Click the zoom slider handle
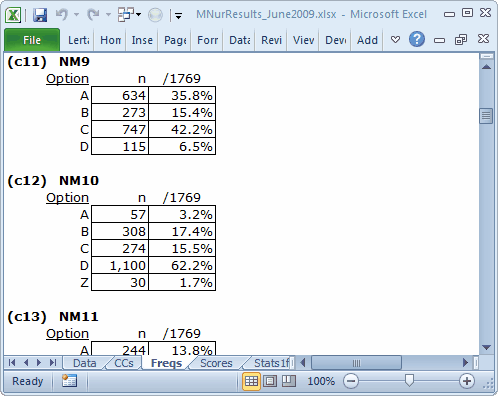The image size is (498, 396). pos(409,380)
